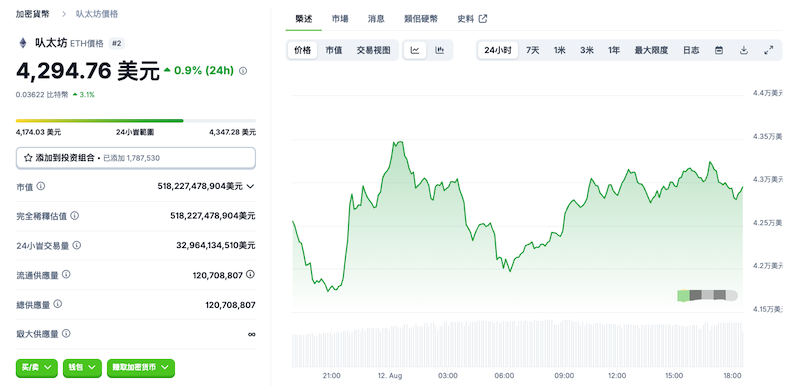Expand chart to fullscreen

[768, 50]
